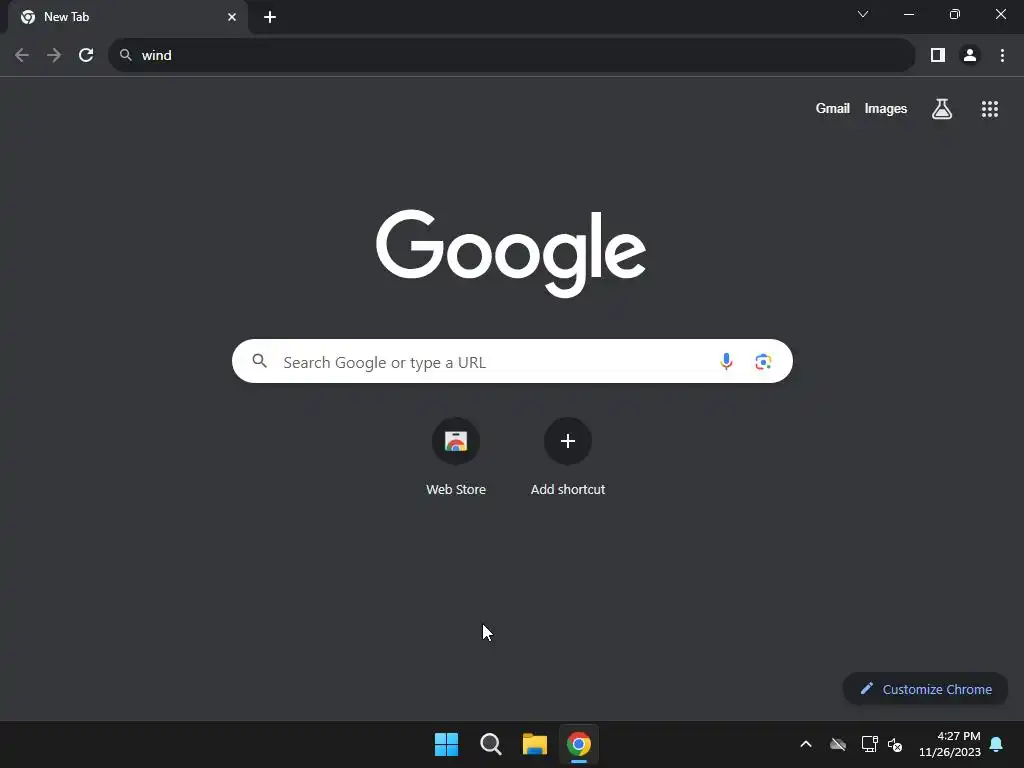Click the browser forward arrow
Image resolution: width=1024 pixels, height=768 pixels.
pyautogui.click(x=54, y=55)
